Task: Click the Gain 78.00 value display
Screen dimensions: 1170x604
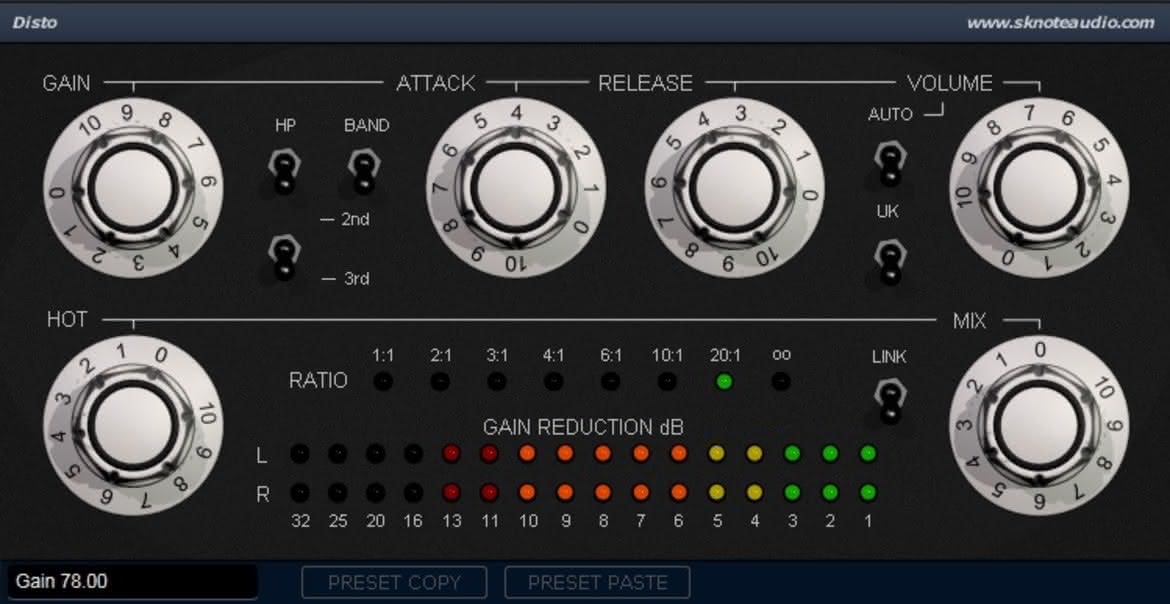Action: coord(133,582)
